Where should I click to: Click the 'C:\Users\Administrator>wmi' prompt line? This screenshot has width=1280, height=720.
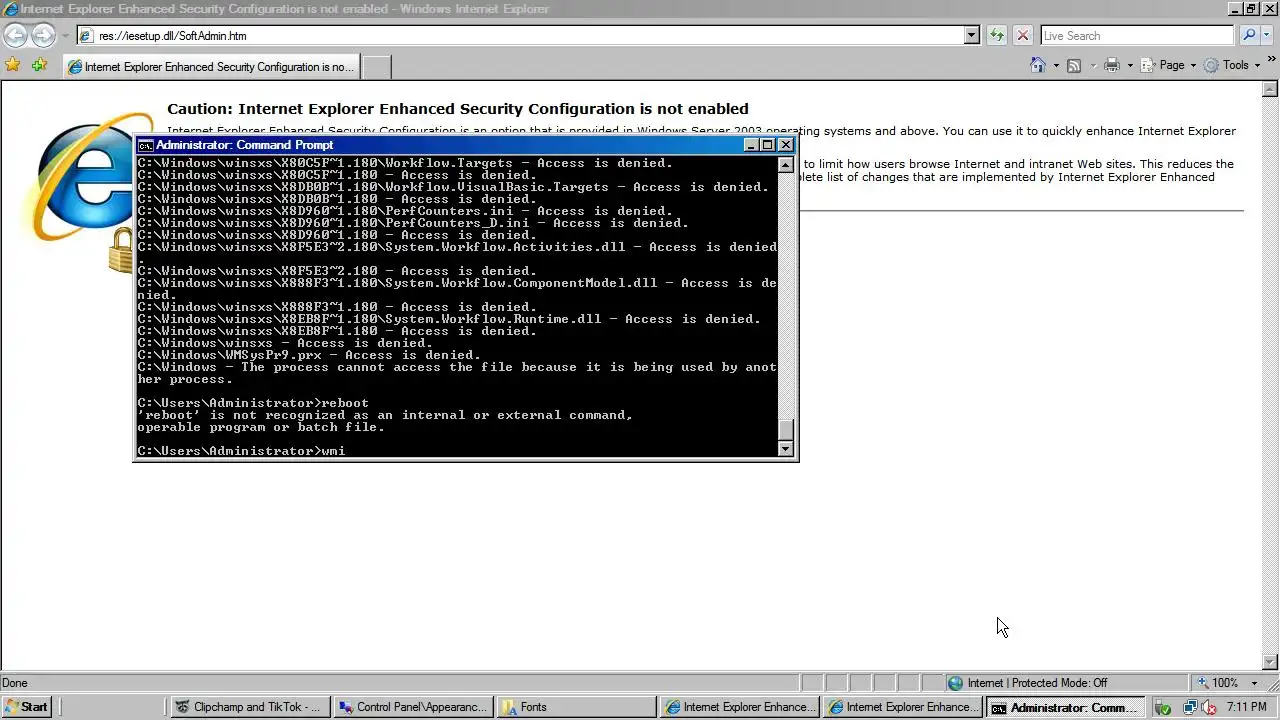[x=241, y=451]
